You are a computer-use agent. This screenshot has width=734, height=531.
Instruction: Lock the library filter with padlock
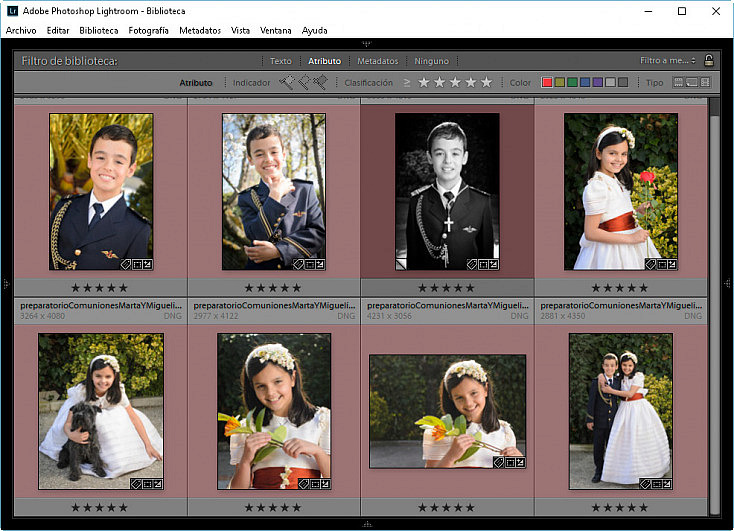click(709, 60)
